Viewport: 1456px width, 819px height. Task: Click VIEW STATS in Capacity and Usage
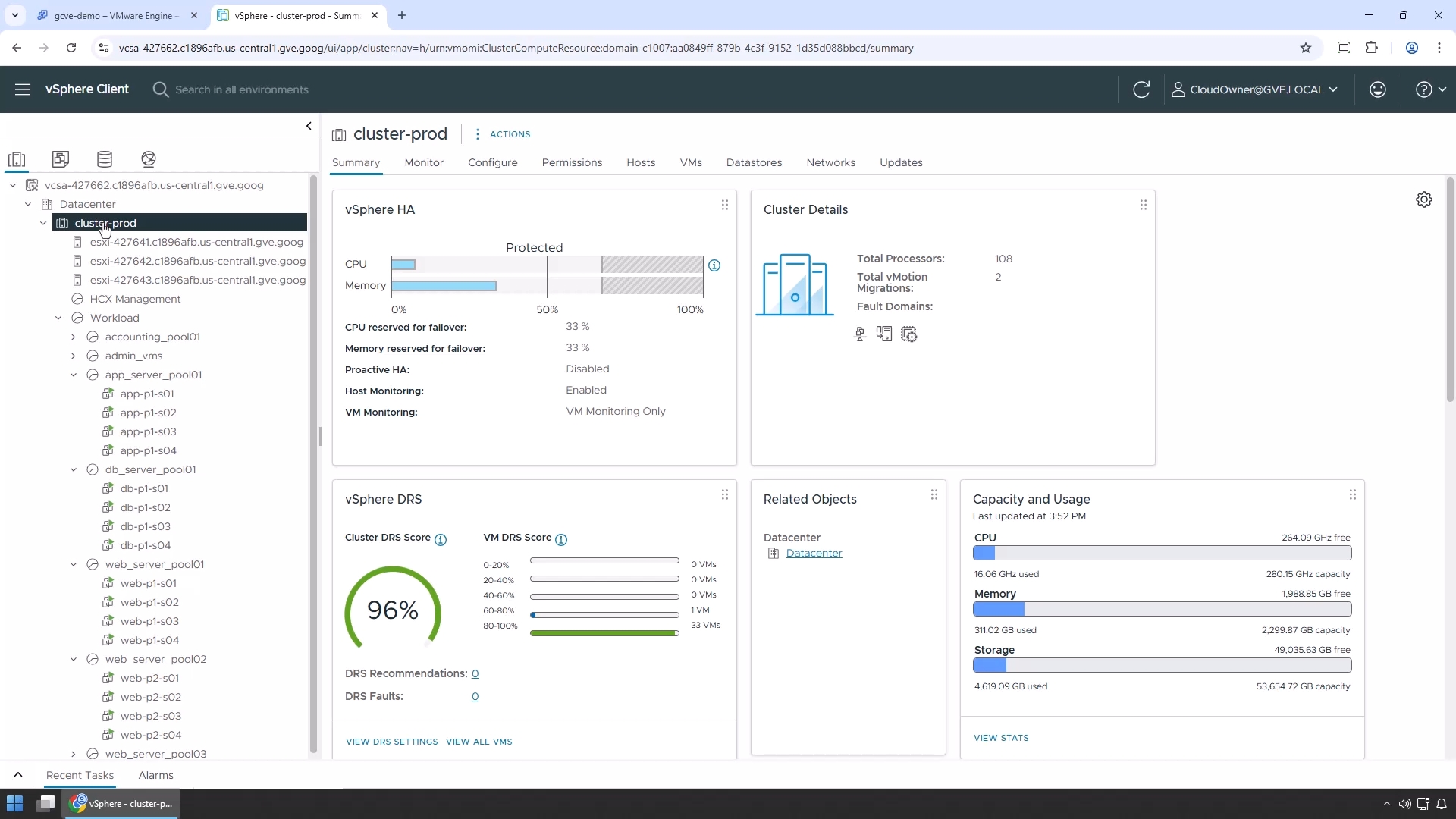click(1001, 738)
